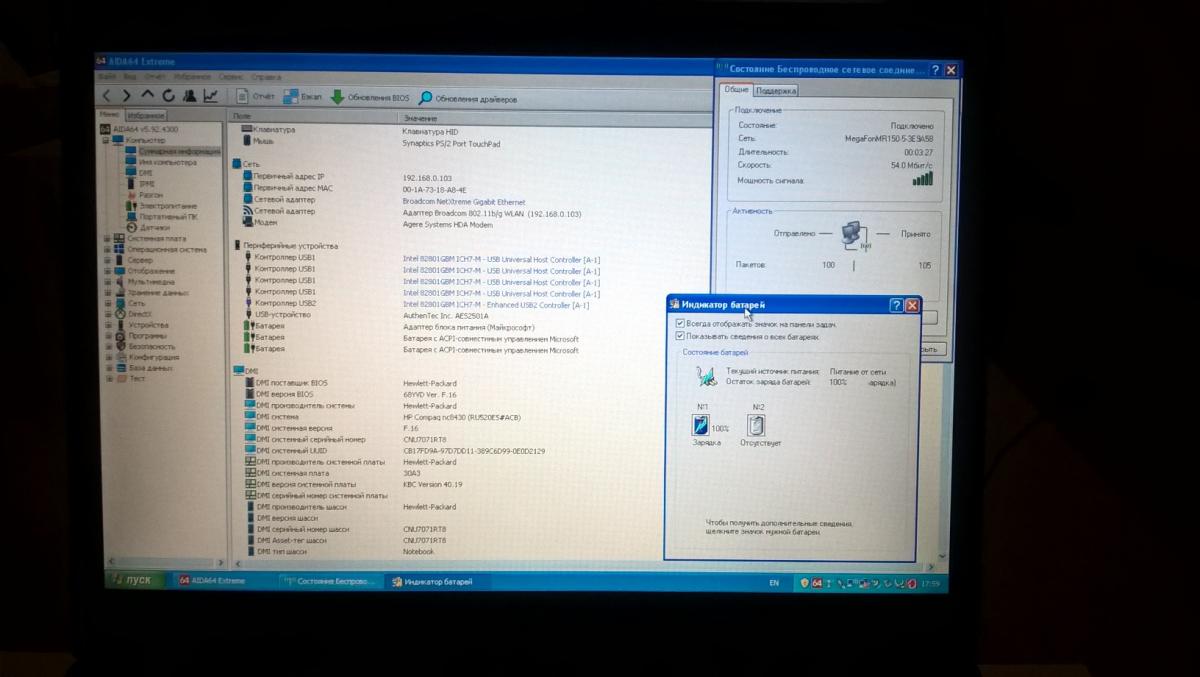
Task: Click the Поле column header
Action: [313, 117]
